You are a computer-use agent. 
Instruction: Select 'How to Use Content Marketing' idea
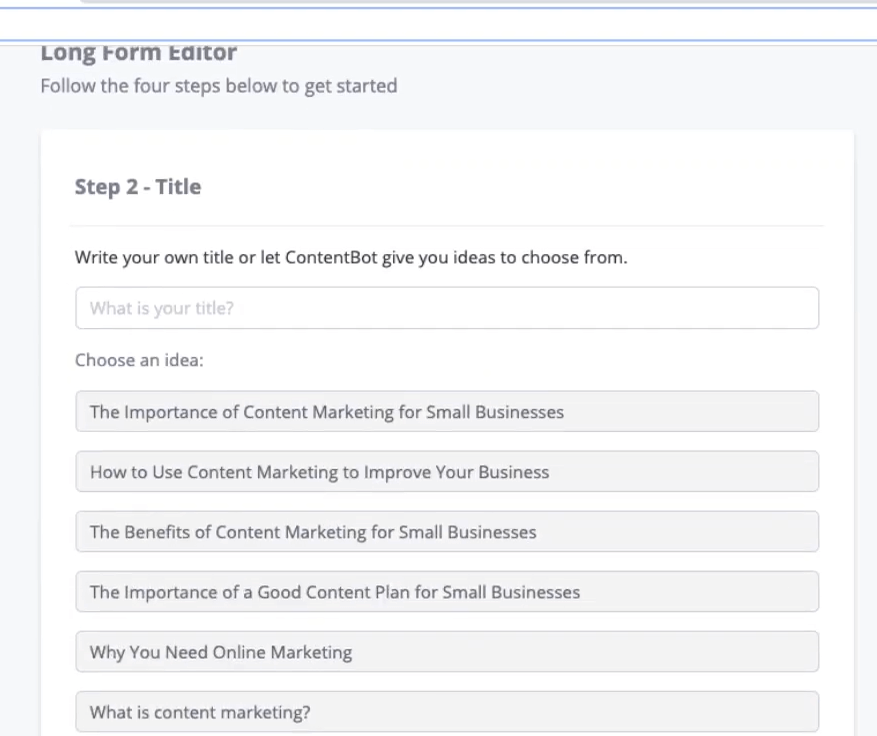coord(447,471)
